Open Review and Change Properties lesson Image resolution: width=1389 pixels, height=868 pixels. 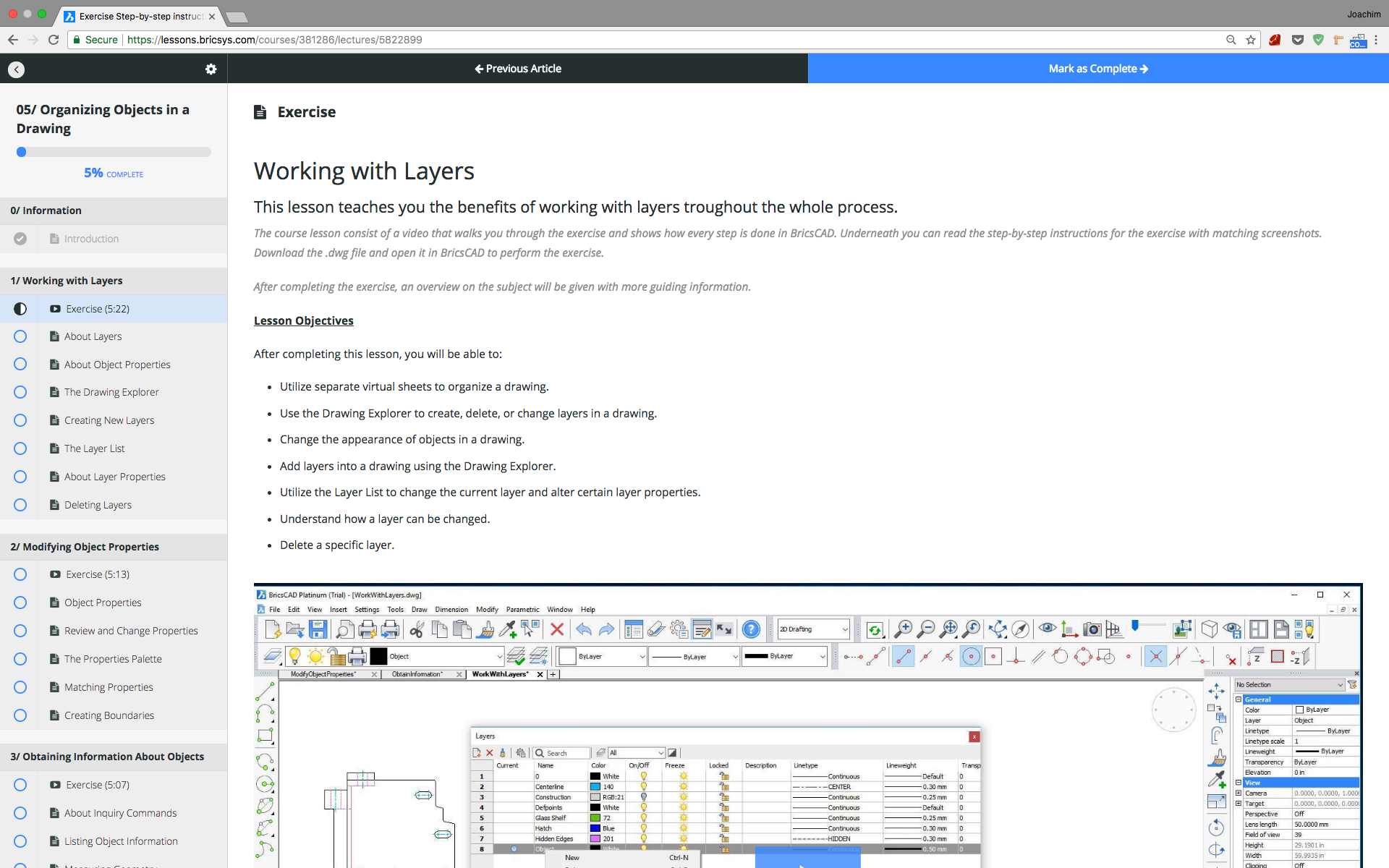(131, 631)
